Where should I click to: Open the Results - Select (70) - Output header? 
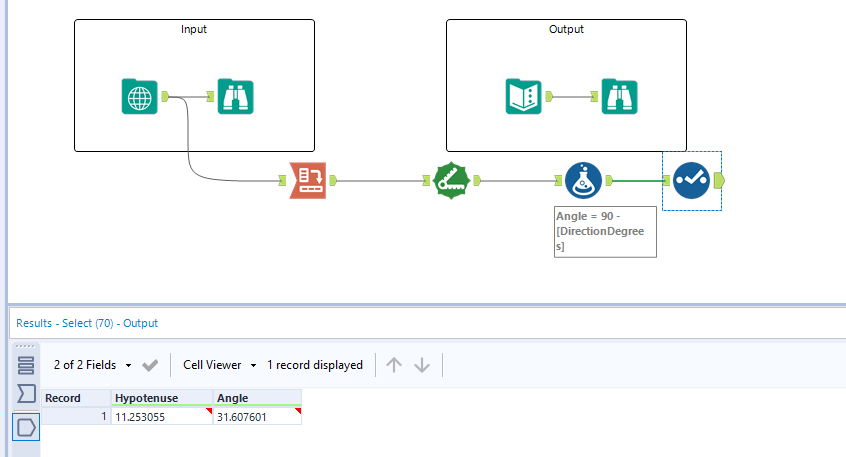87,323
